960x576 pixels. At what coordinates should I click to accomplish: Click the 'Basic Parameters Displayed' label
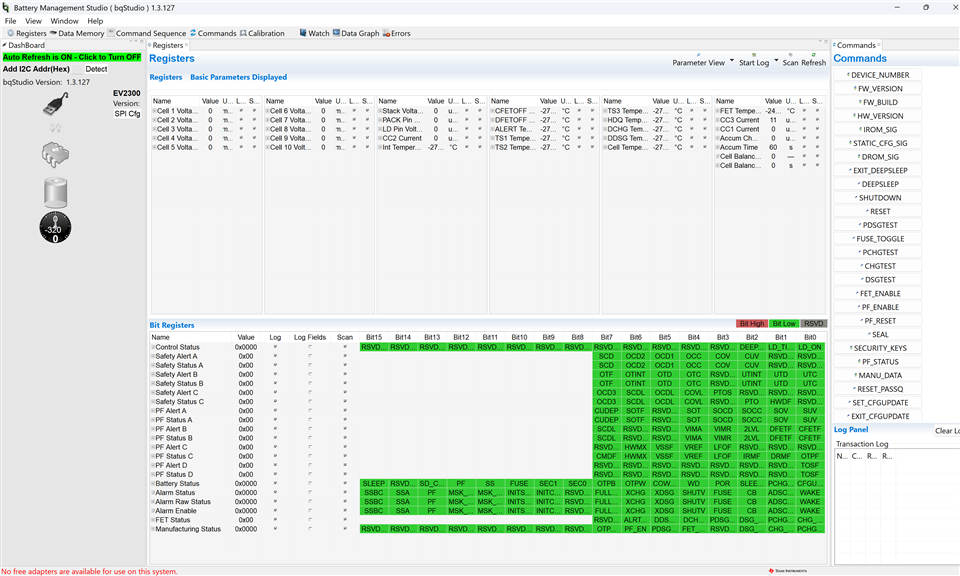coord(238,77)
